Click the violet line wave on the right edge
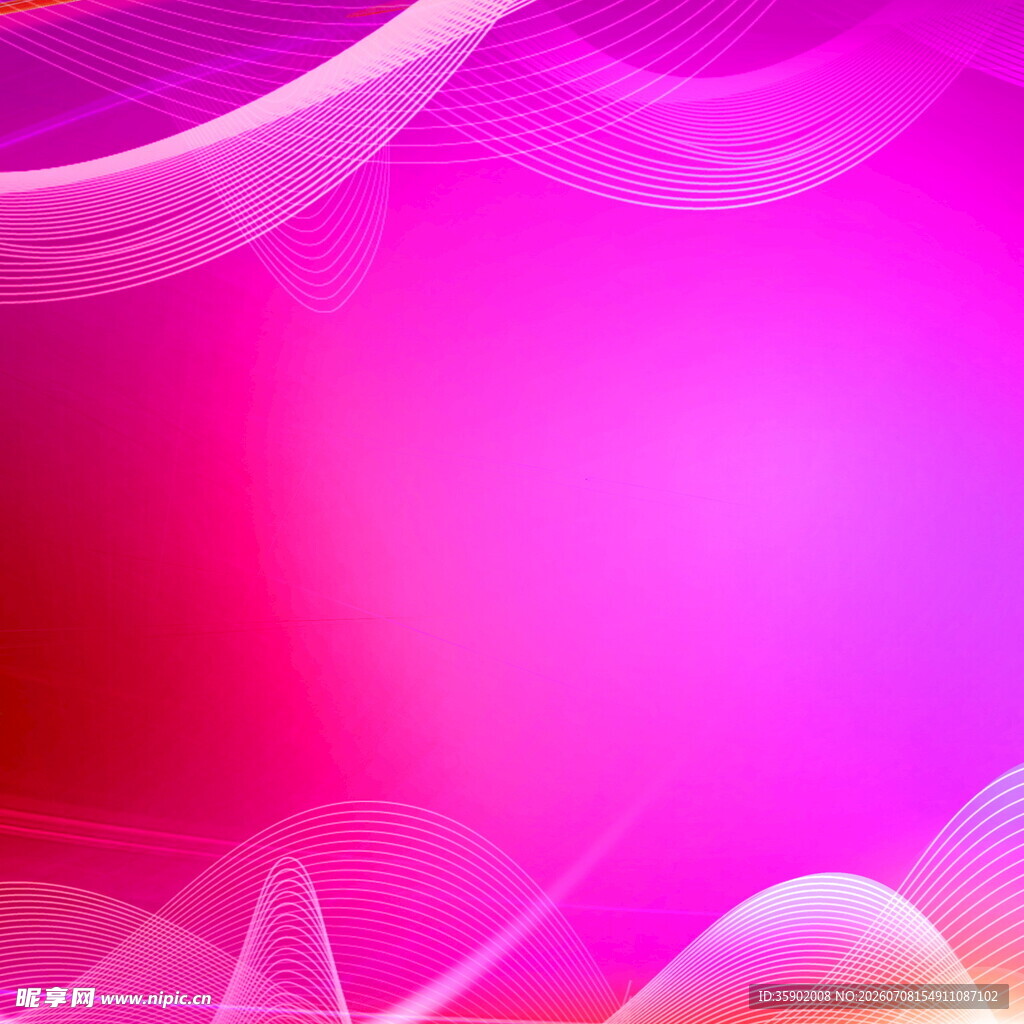1024x1024 pixels. tap(980, 849)
